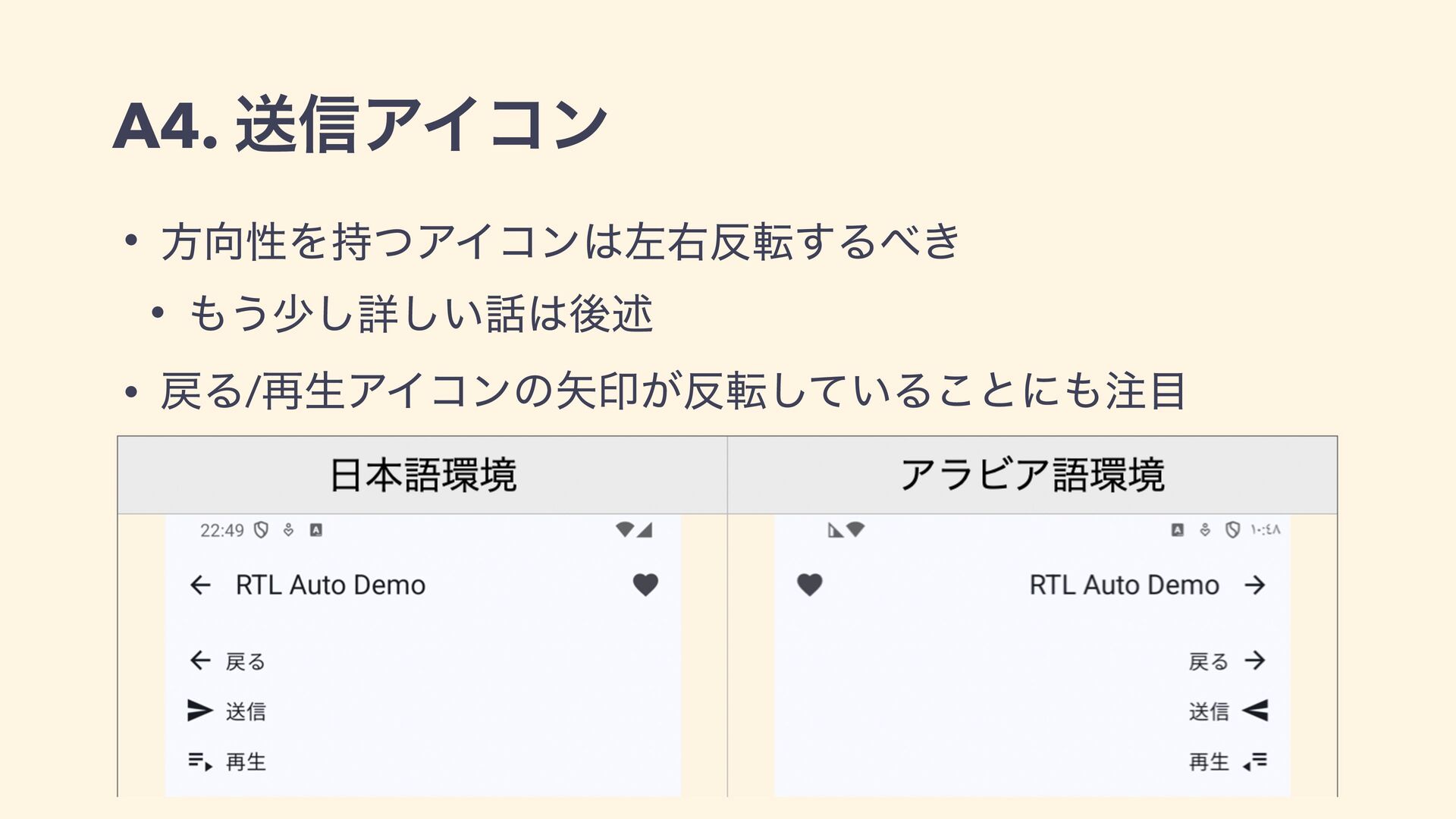Click the flipped send icon in Arabic panel

coord(1255,711)
